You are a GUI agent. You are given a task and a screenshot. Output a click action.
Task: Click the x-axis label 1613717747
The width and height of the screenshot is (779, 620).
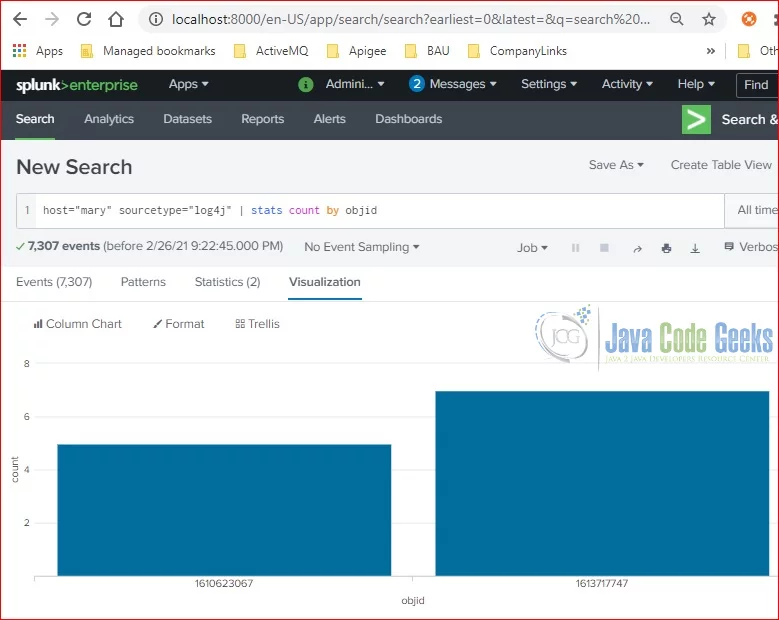click(602, 583)
